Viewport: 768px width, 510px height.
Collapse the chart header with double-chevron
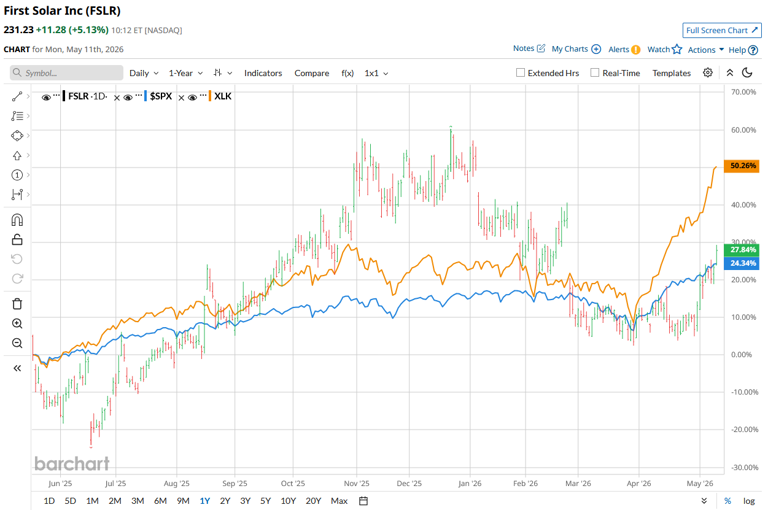(729, 73)
